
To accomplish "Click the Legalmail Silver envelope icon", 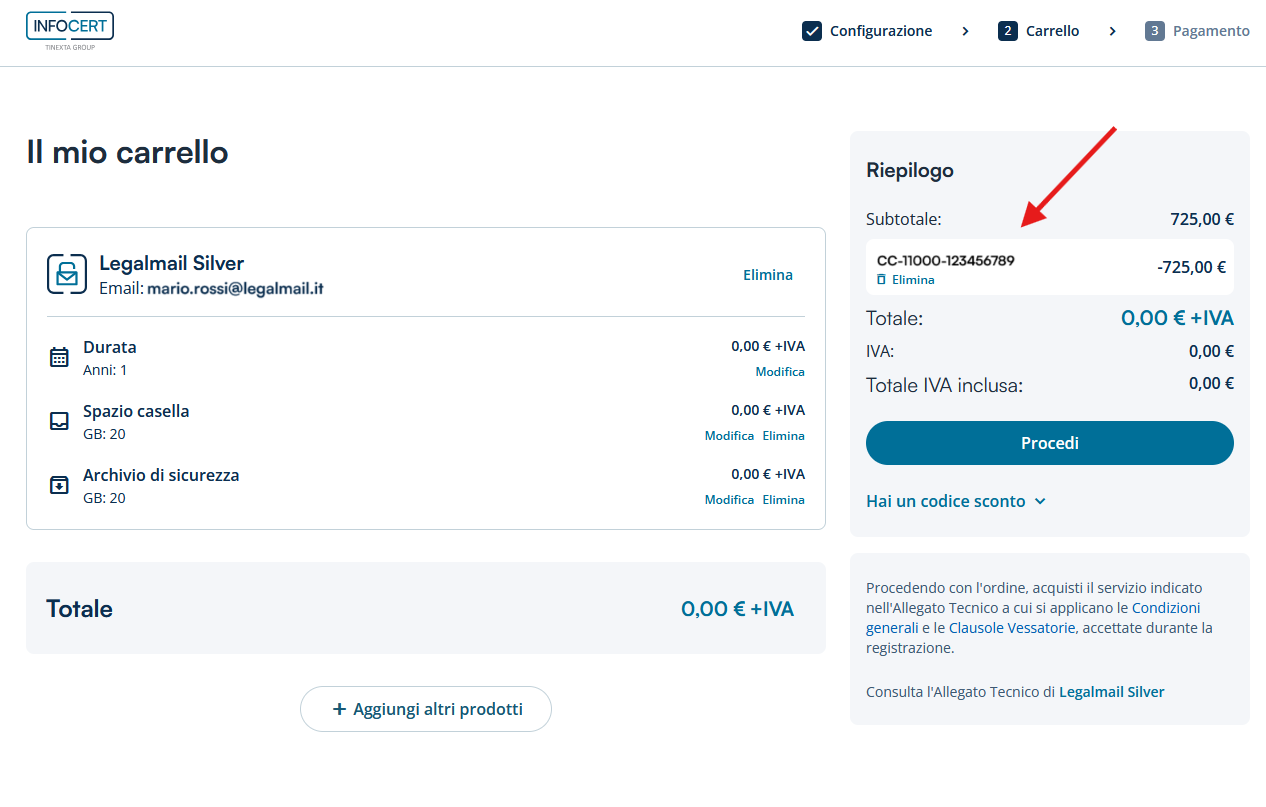I will click(x=67, y=274).
